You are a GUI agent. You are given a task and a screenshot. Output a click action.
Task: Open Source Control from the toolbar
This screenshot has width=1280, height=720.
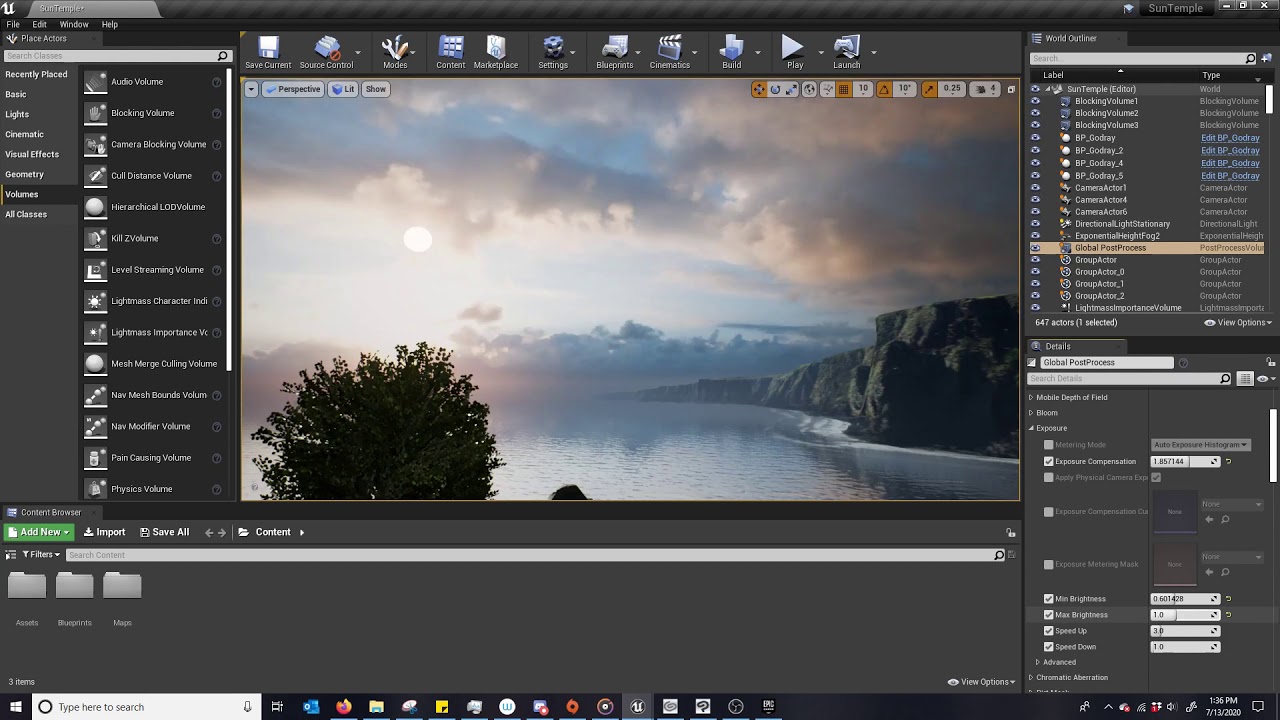(x=326, y=53)
